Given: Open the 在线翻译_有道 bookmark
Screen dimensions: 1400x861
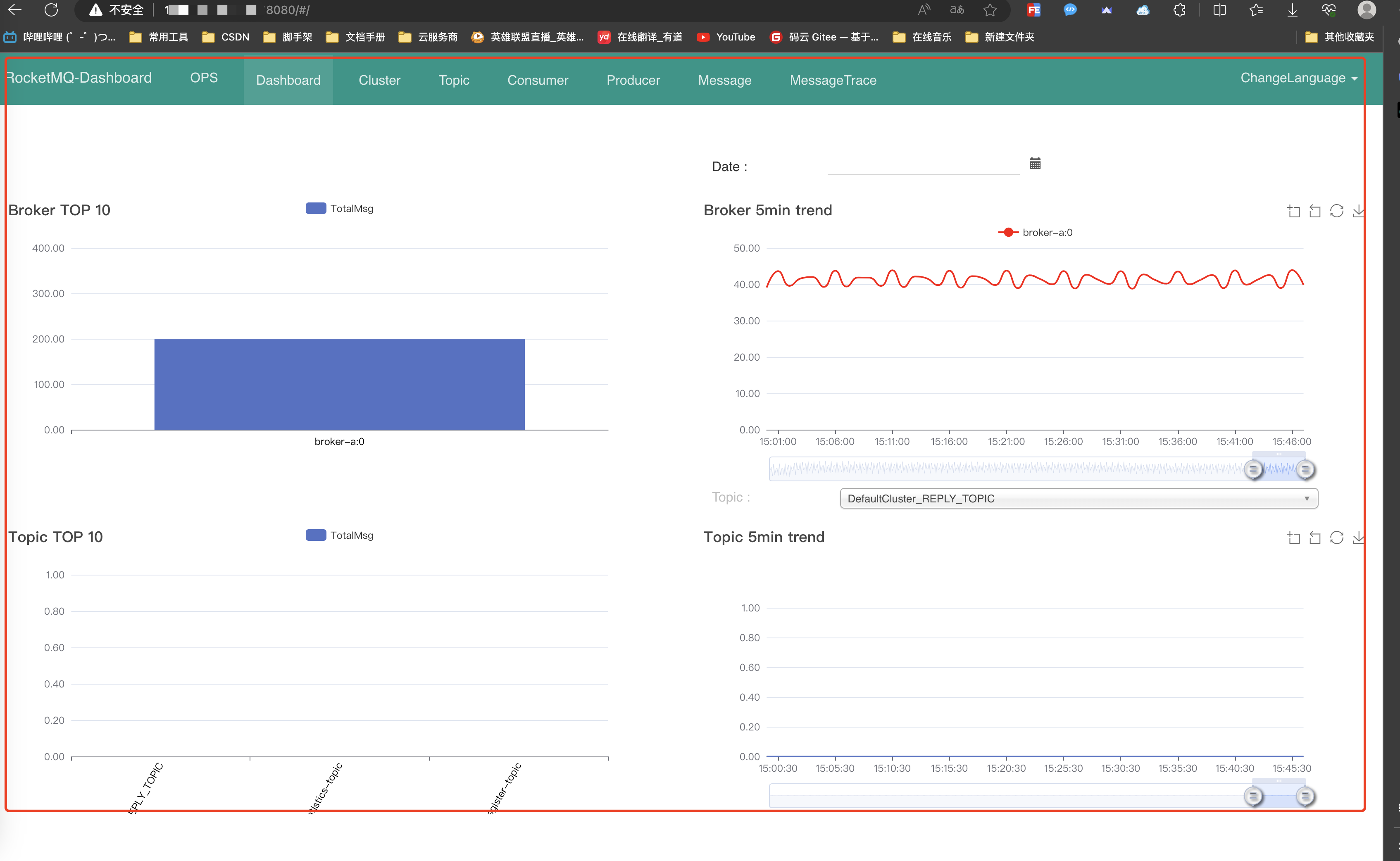Looking at the screenshot, I should click(640, 37).
